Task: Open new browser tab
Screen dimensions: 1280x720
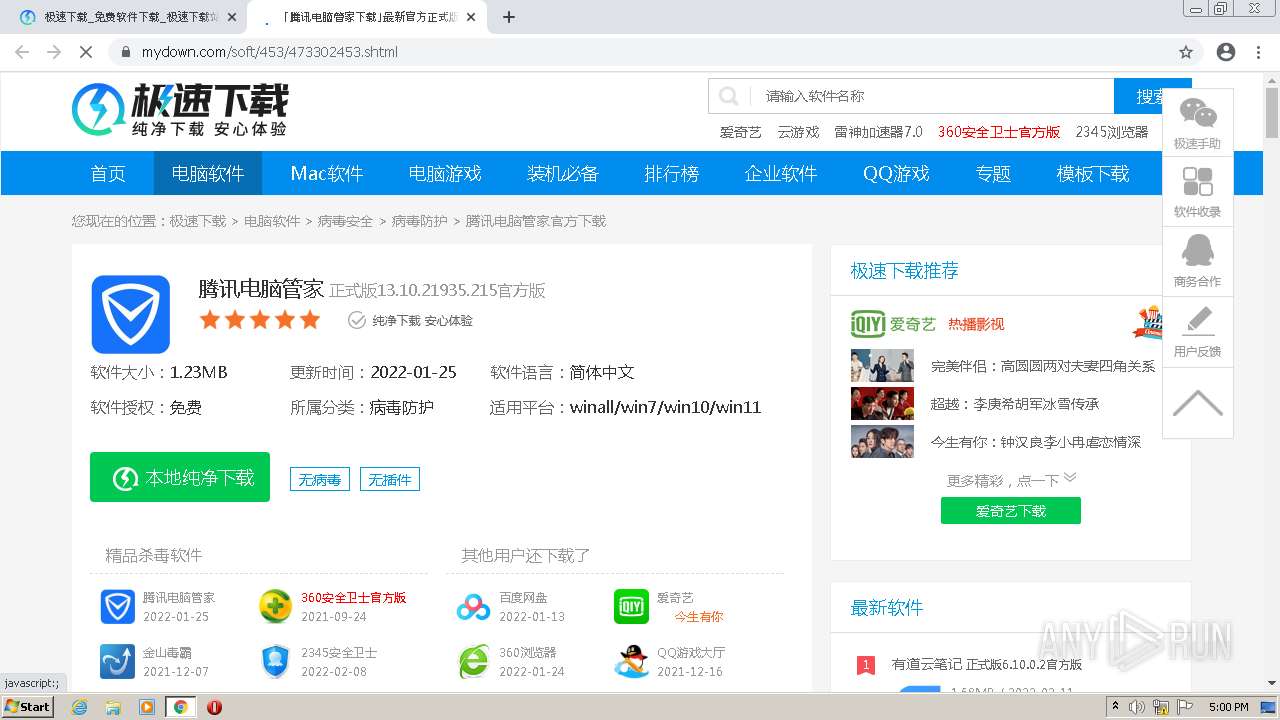Action: [509, 17]
